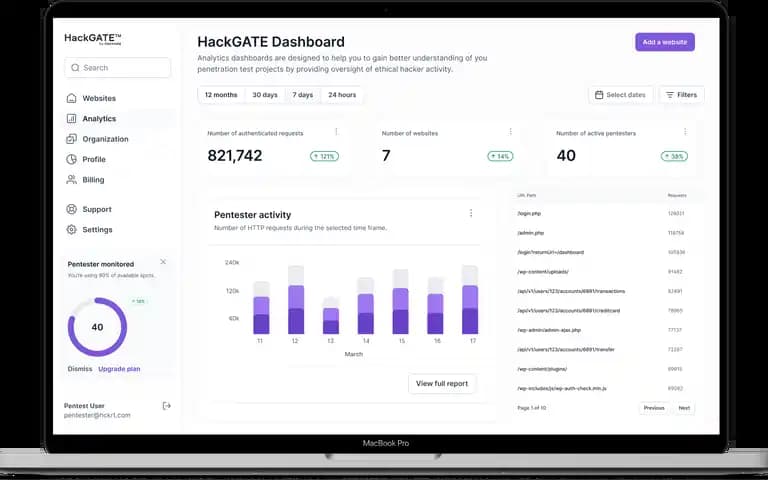
Task: Click the Next page button
Action: [x=684, y=408]
